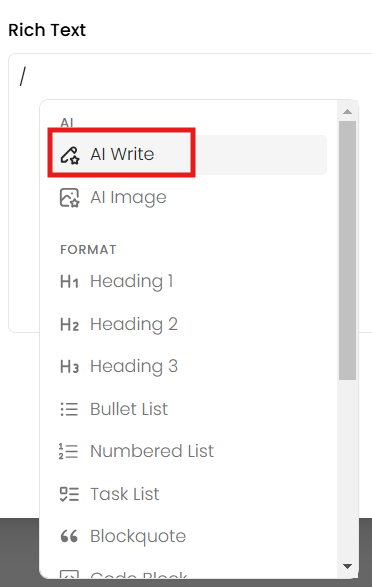The width and height of the screenshot is (372, 587).
Task: Apply Heading 1 format
Action: pyautogui.click(x=189, y=282)
